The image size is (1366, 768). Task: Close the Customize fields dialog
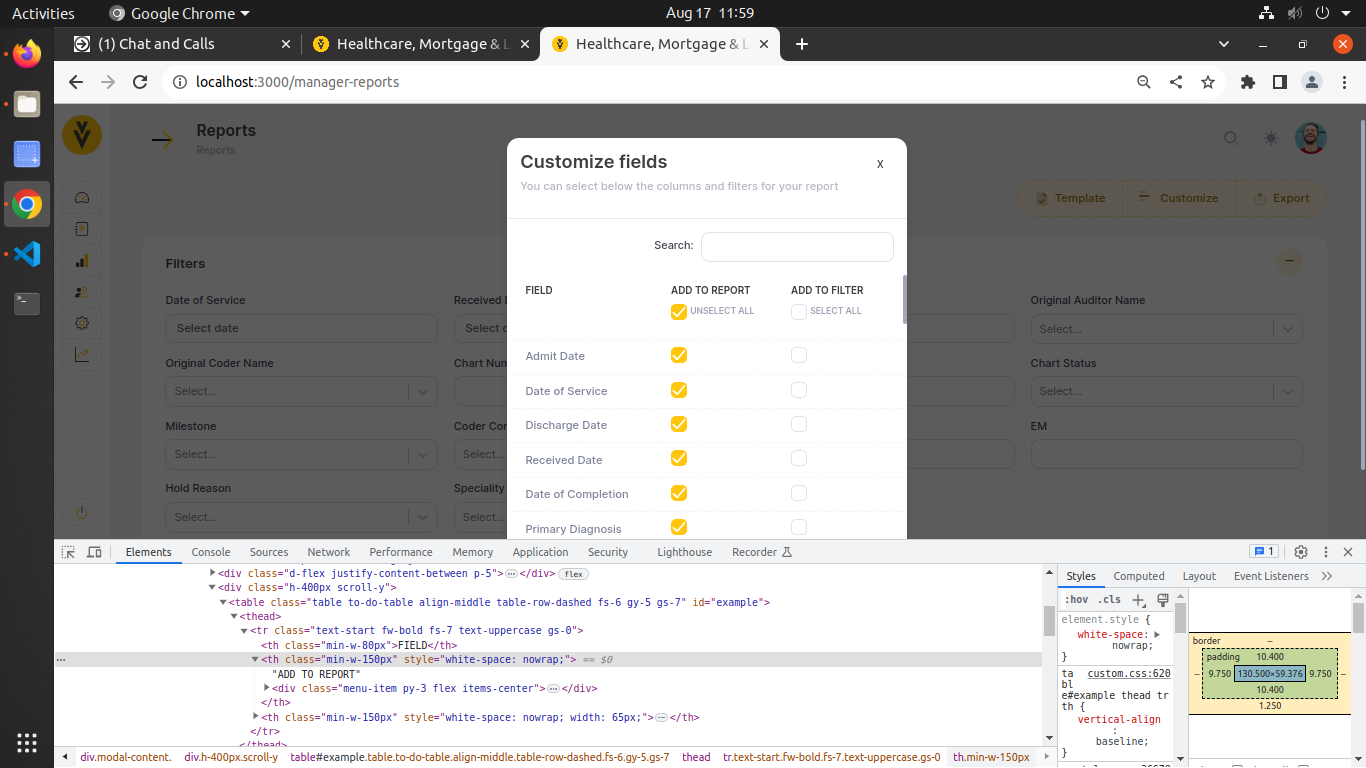point(880,164)
